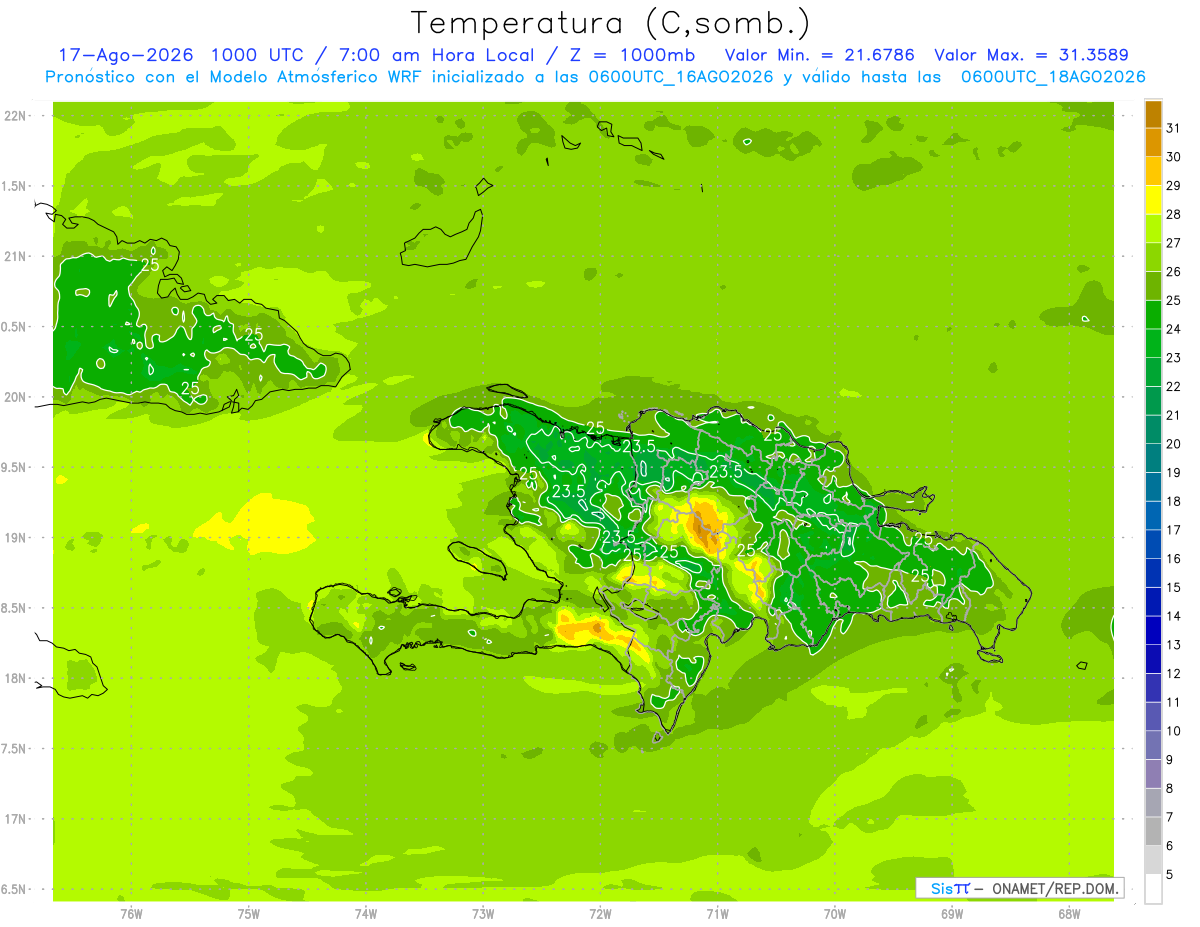1200x927 pixels.
Task: Click the '74W' longitude axis label
Action: pyautogui.click(x=366, y=914)
